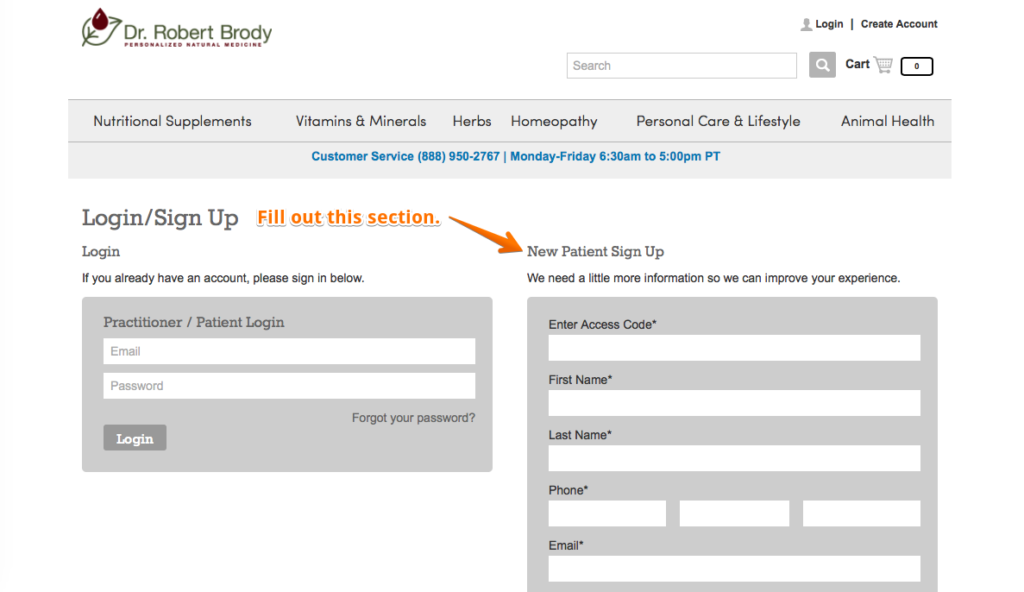
Task: Click the first Phone number box
Action: [x=607, y=514]
